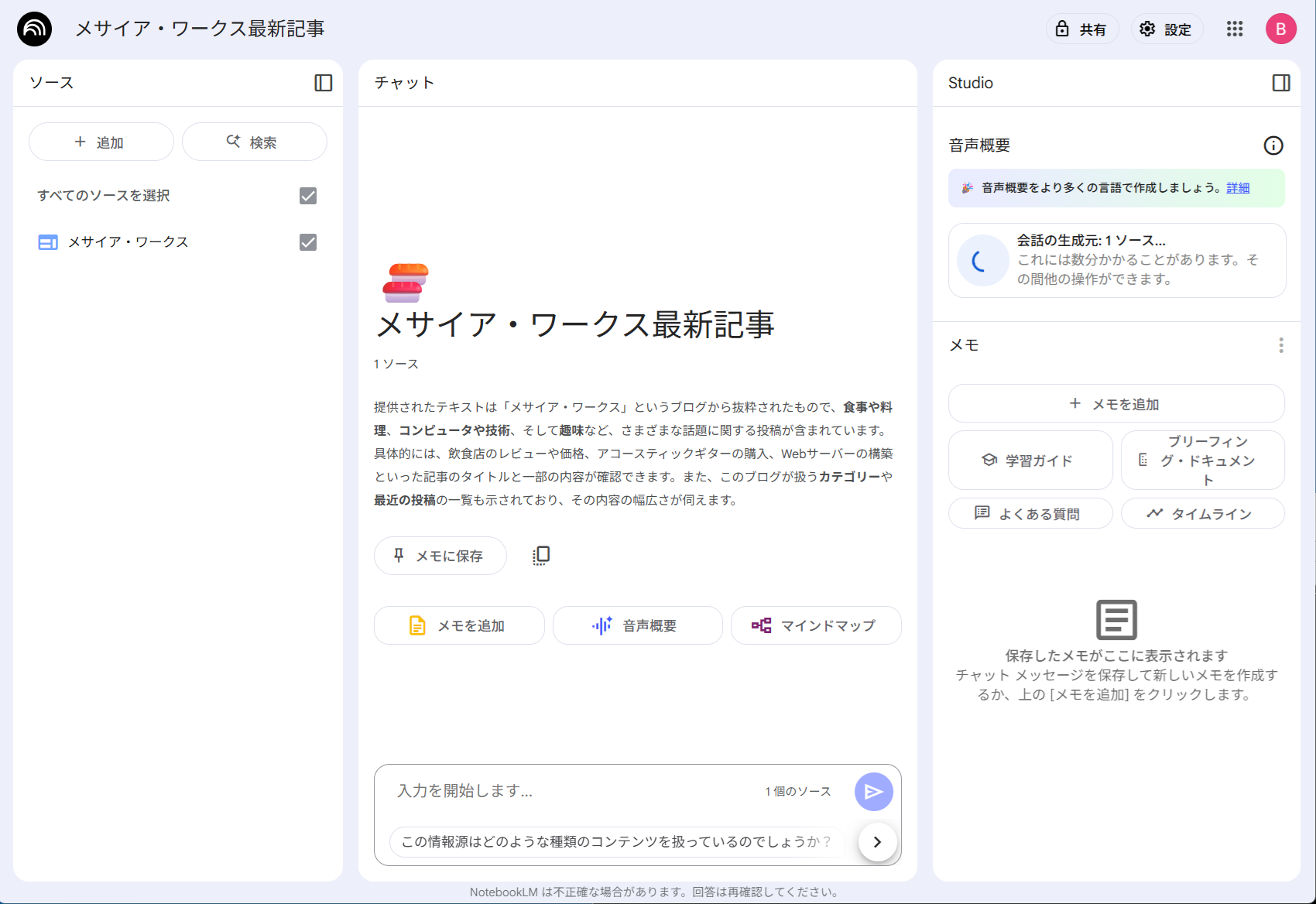1316x904 pixels.
Task: Open the Google apps grid icon
Action: [x=1235, y=29]
